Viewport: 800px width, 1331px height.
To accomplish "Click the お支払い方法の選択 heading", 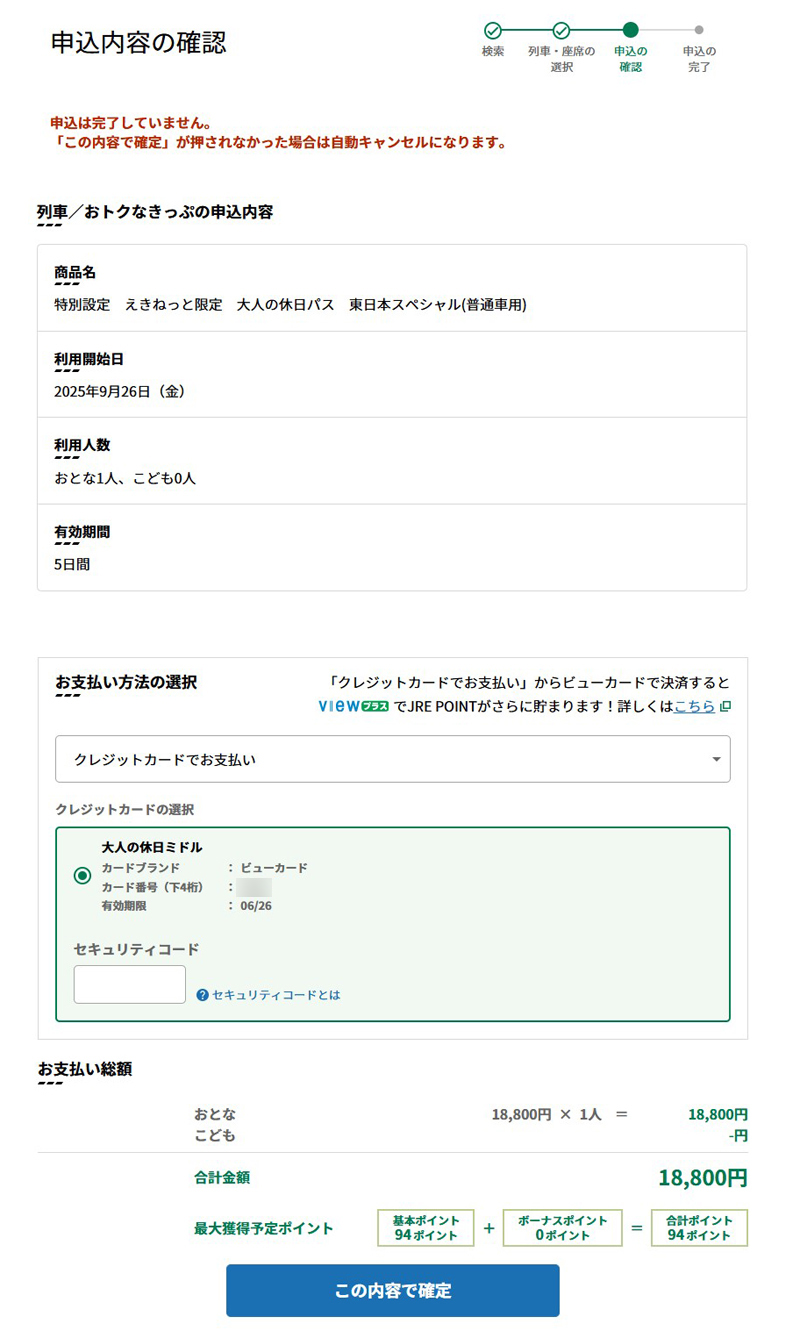I will click(x=126, y=682).
